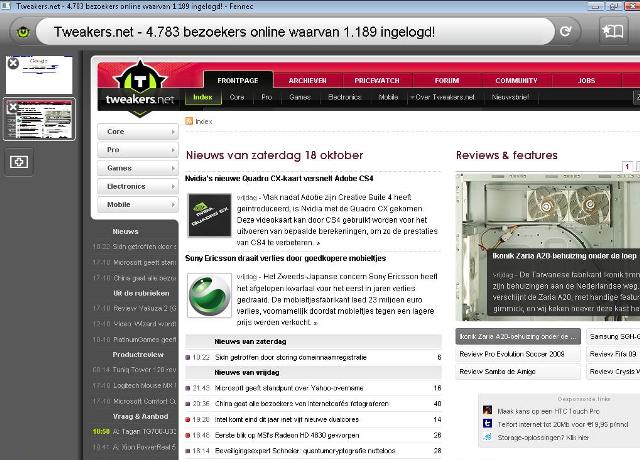This screenshot has width=640, height=460.
Task: Switch to the Pricewatch tab
Action: click(x=377, y=80)
